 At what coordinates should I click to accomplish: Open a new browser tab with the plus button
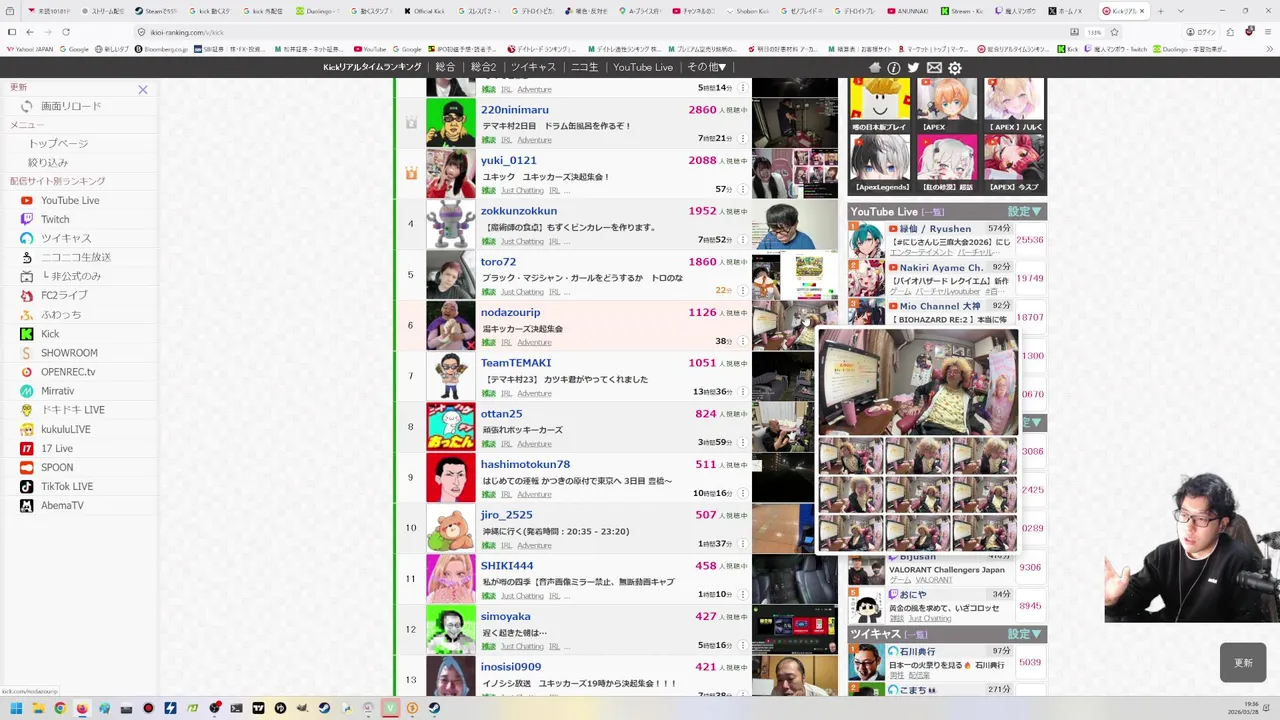[1160, 11]
